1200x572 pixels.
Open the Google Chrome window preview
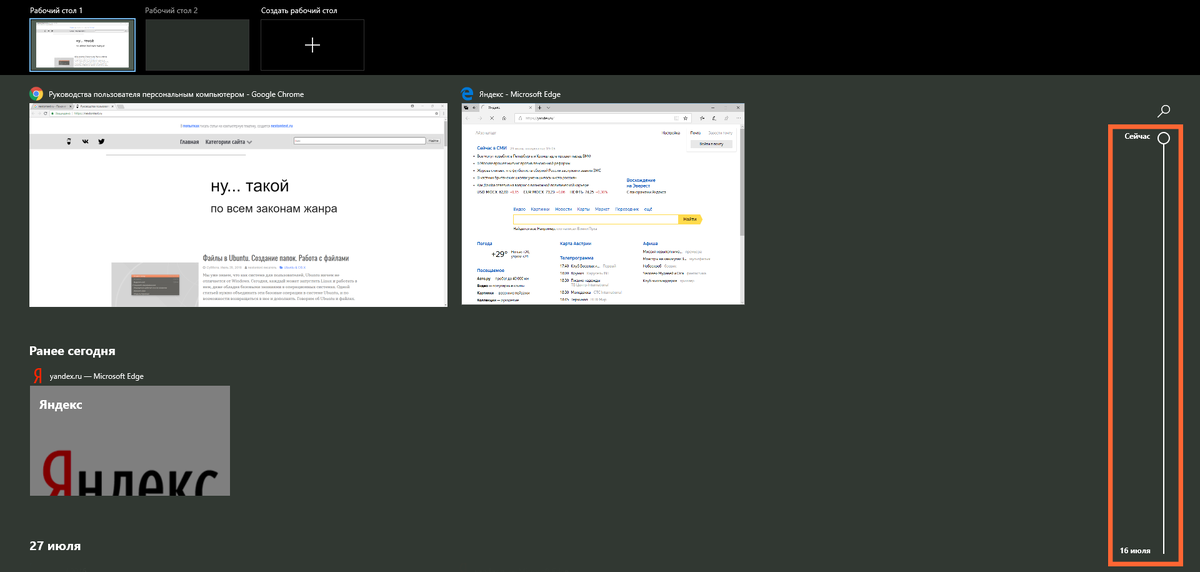(x=238, y=204)
